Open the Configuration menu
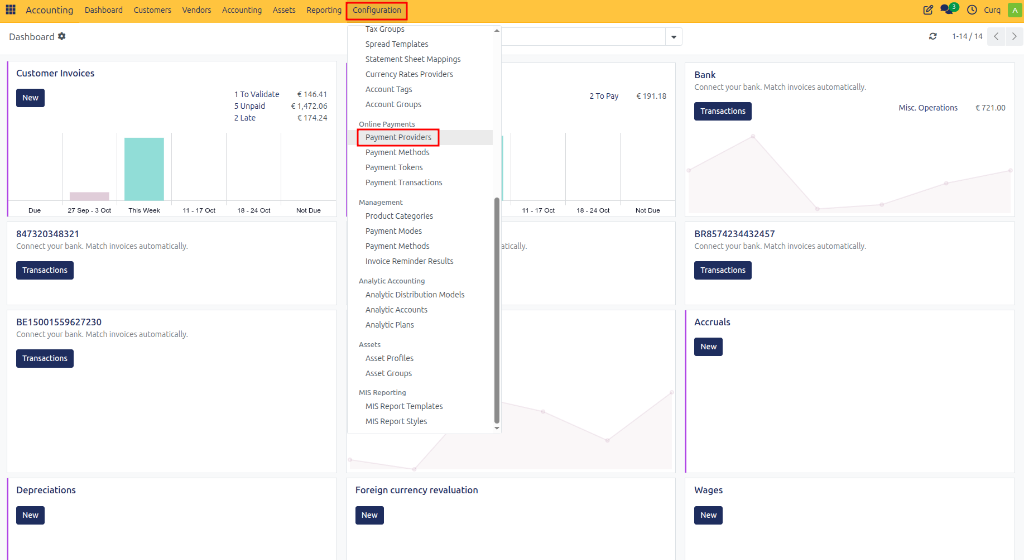The height and width of the screenshot is (560, 1024). click(377, 10)
